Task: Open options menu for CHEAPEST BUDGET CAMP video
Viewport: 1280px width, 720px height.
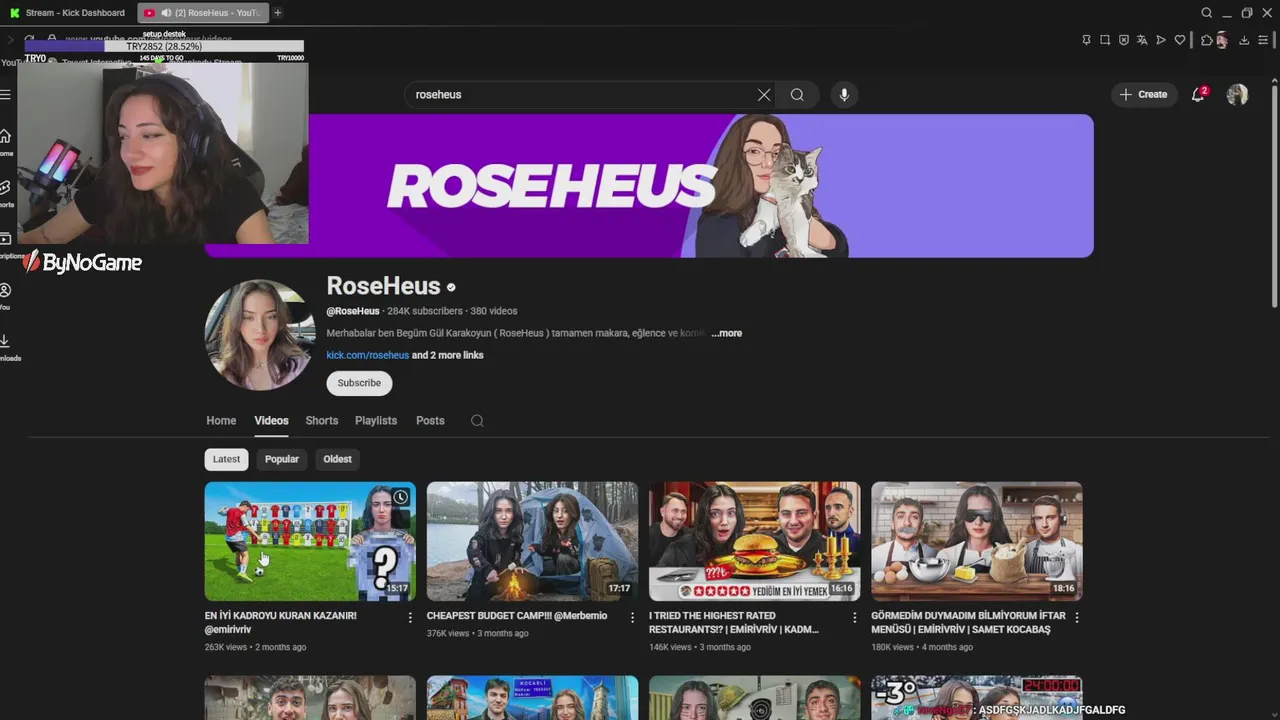Action: tap(632, 618)
